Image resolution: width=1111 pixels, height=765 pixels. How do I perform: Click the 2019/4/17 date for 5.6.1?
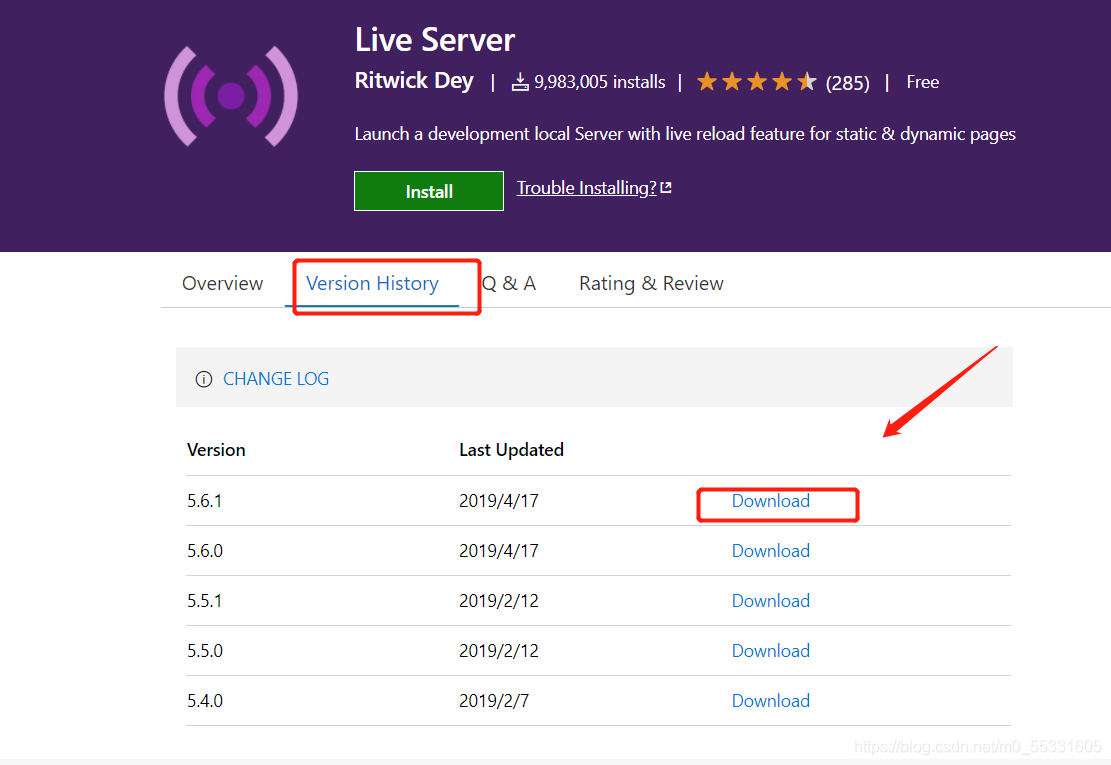click(499, 501)
